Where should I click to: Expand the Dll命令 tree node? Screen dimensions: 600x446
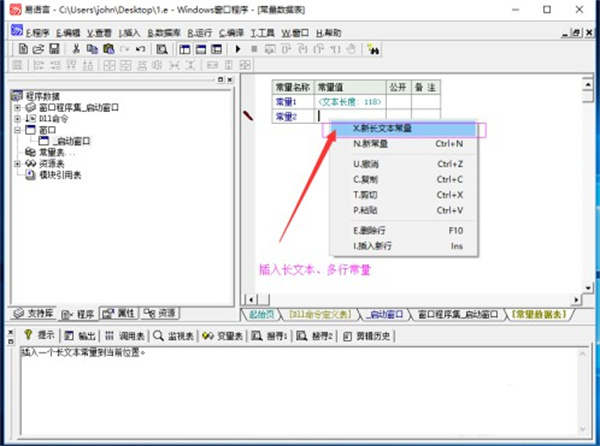click(x=17, y=119)
